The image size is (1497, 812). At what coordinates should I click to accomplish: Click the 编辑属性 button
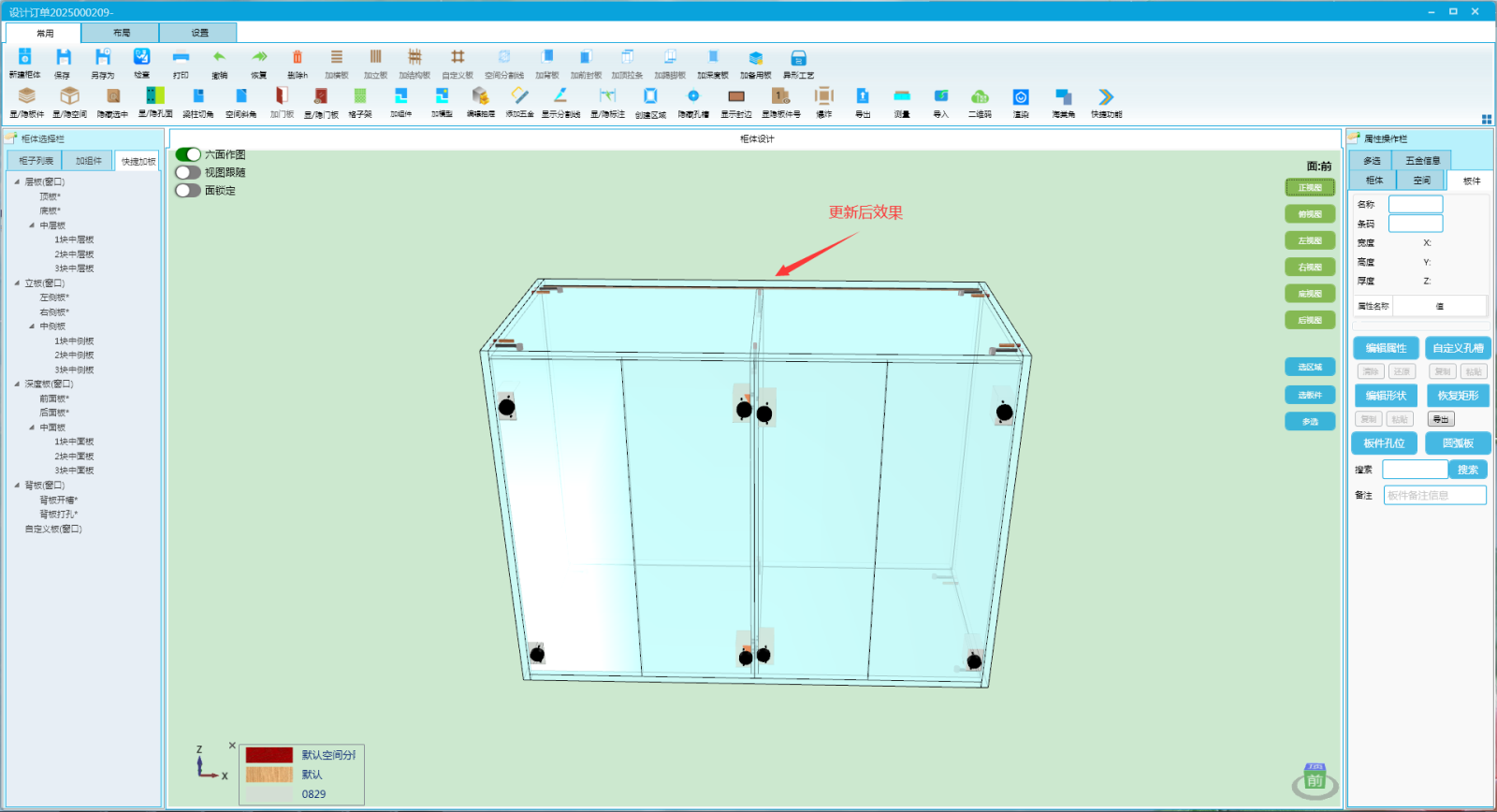point(1386,348)
